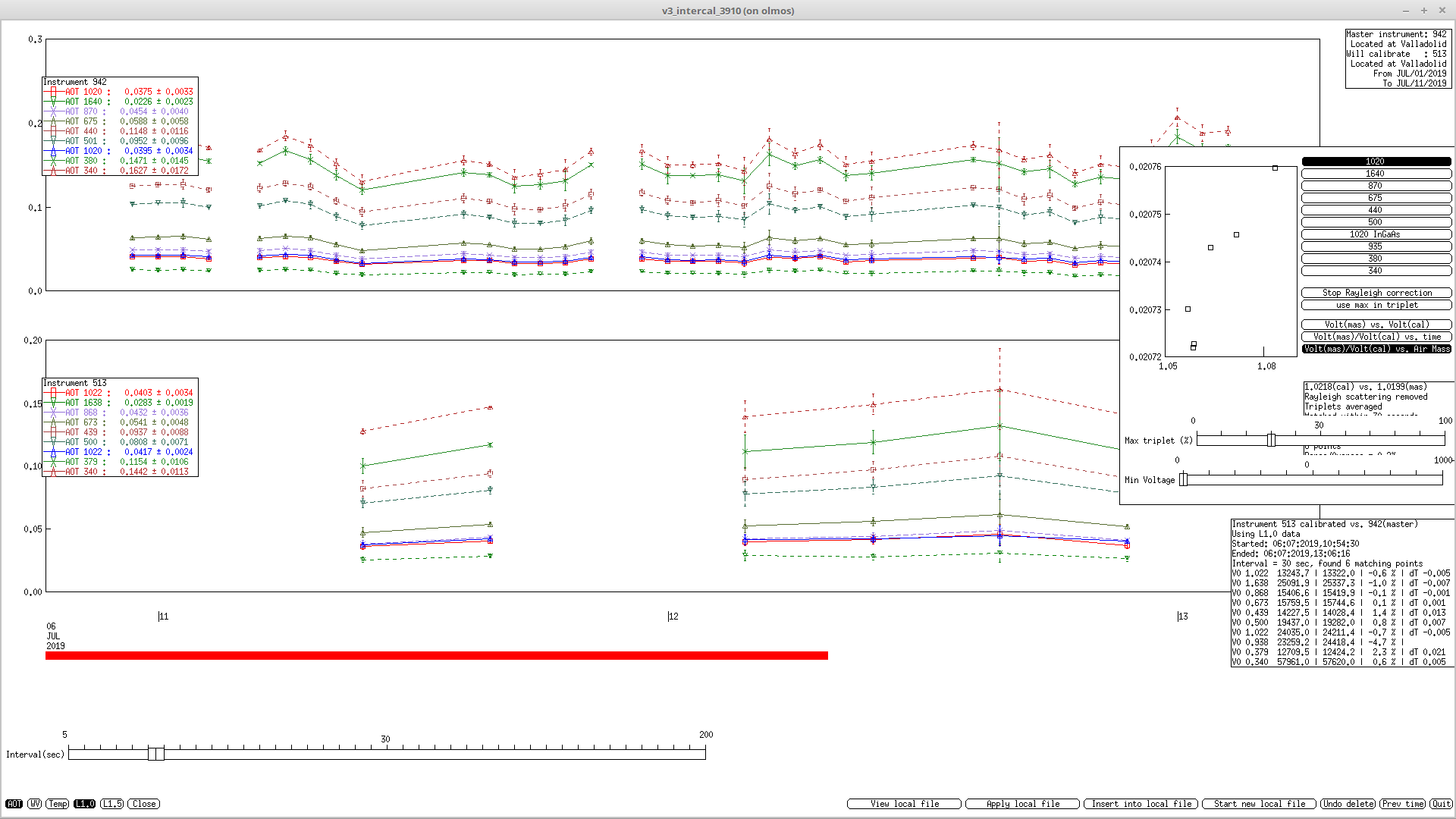Adjust the Min Voltage slider handle
The height and width of the screenshot is (819, 1456).
[x=1183, y=479]
